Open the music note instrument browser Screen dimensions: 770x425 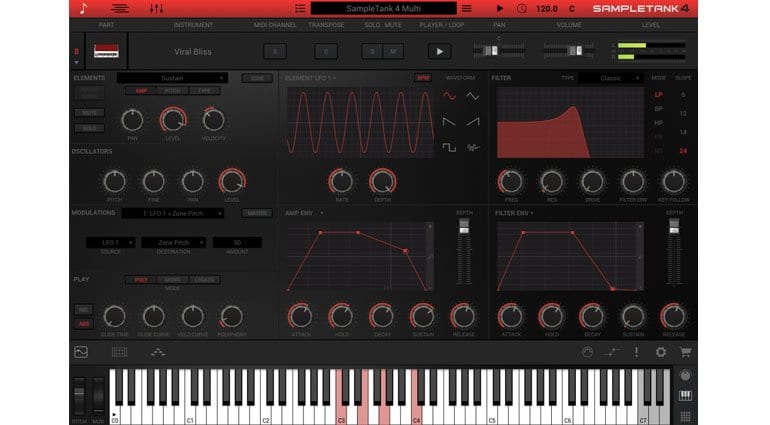click(x=83, y=8)
